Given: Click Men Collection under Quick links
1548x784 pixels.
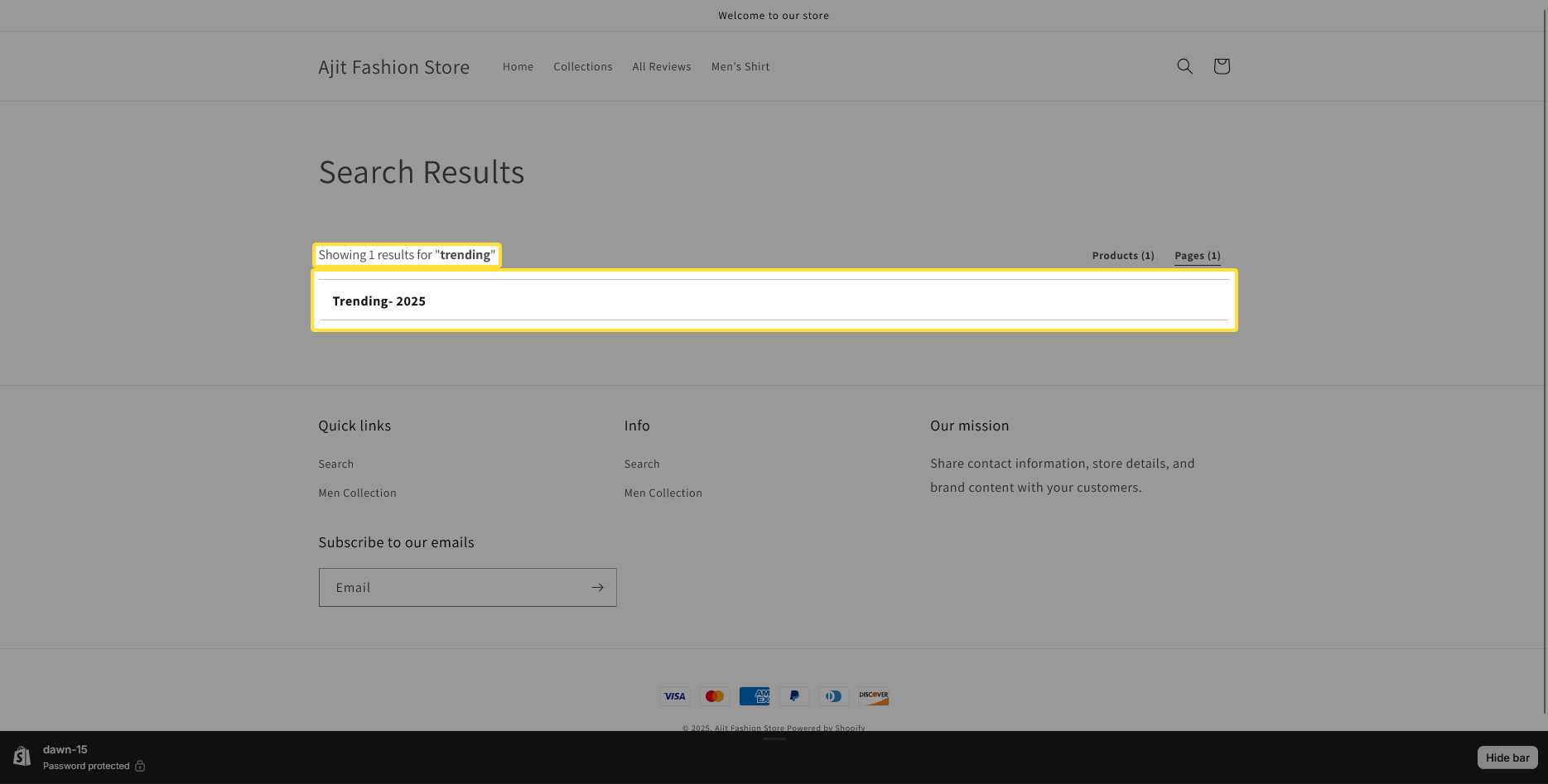Looking at the screenshot, I should pos(357,493).
